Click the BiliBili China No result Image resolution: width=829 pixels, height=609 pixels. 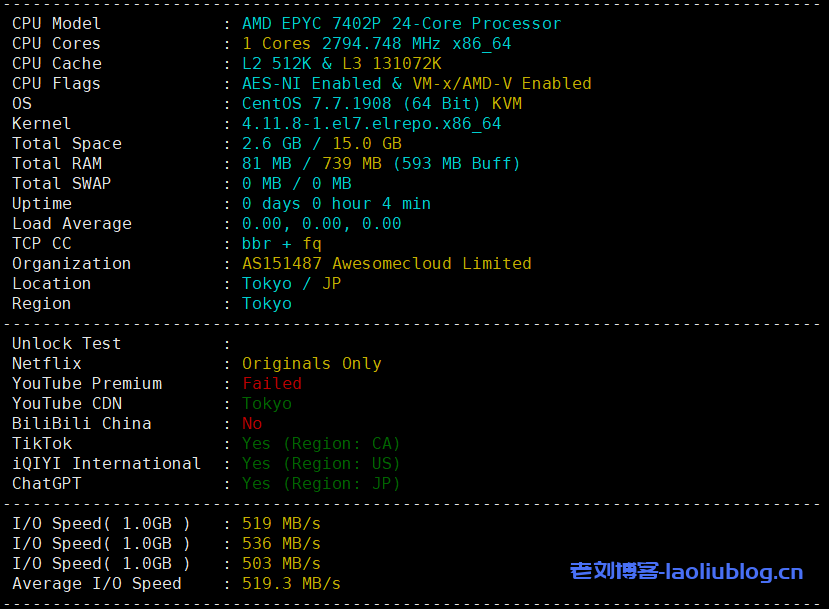click(x=252, y=423)
